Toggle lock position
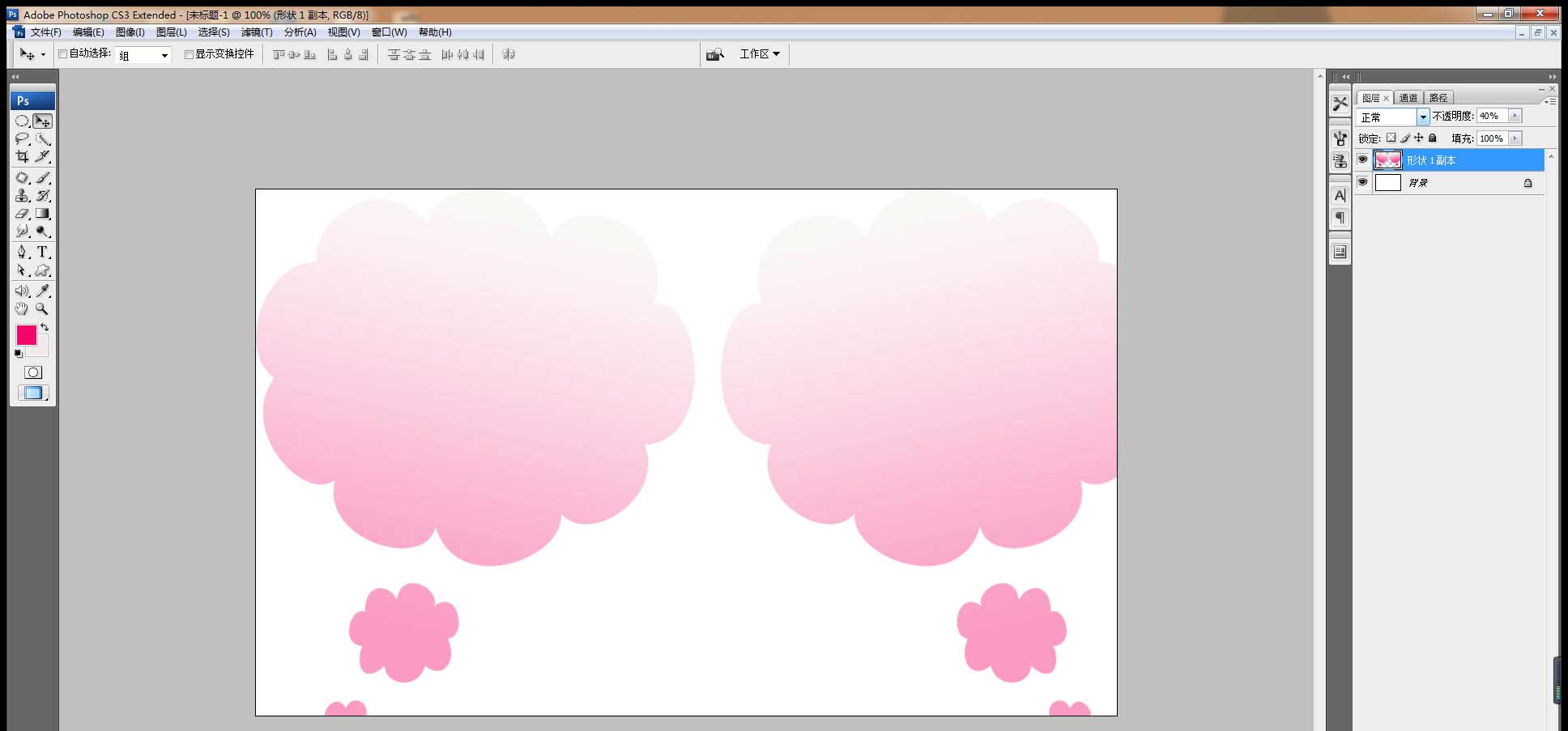The image size is (1568, 731). click(1418, 138)
